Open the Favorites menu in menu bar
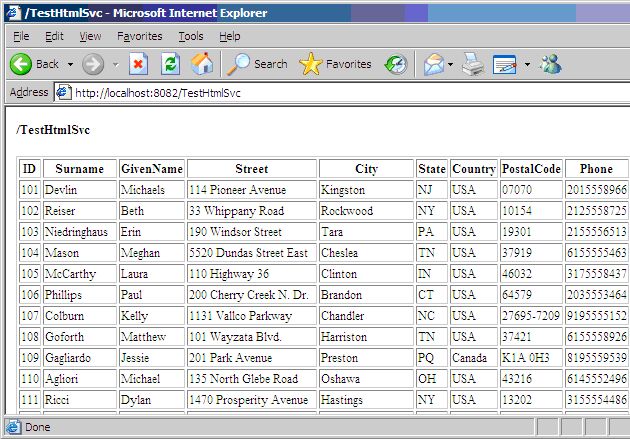 (139, 36)
